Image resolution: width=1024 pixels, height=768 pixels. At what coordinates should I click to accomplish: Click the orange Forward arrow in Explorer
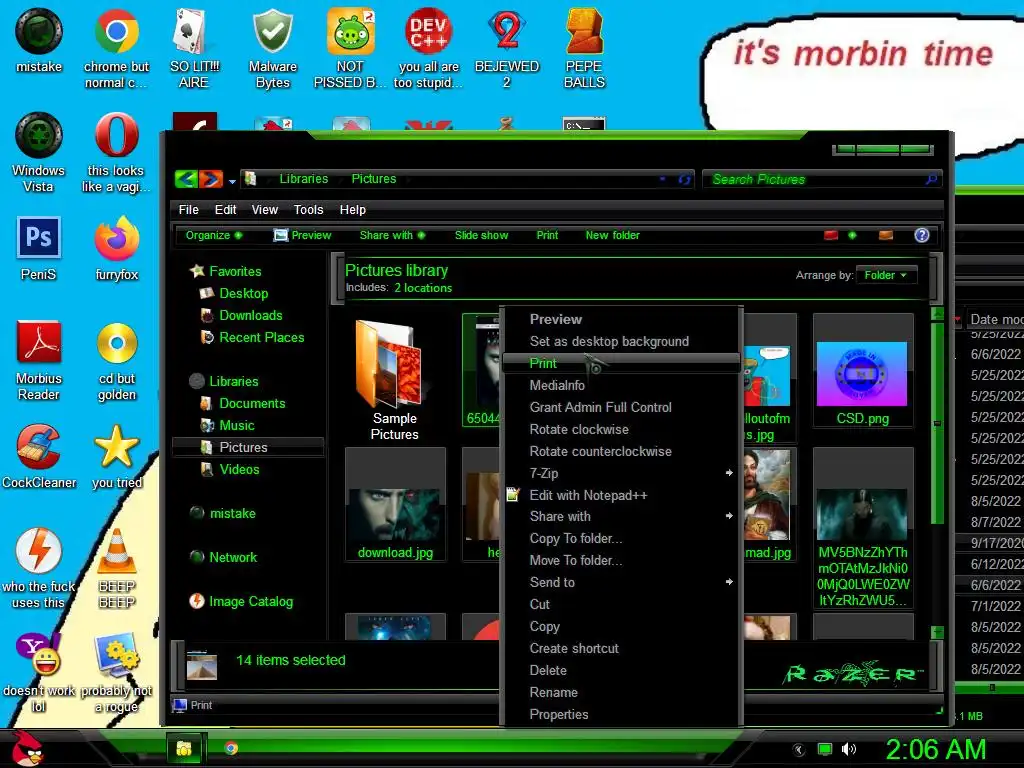coord(211,178)
